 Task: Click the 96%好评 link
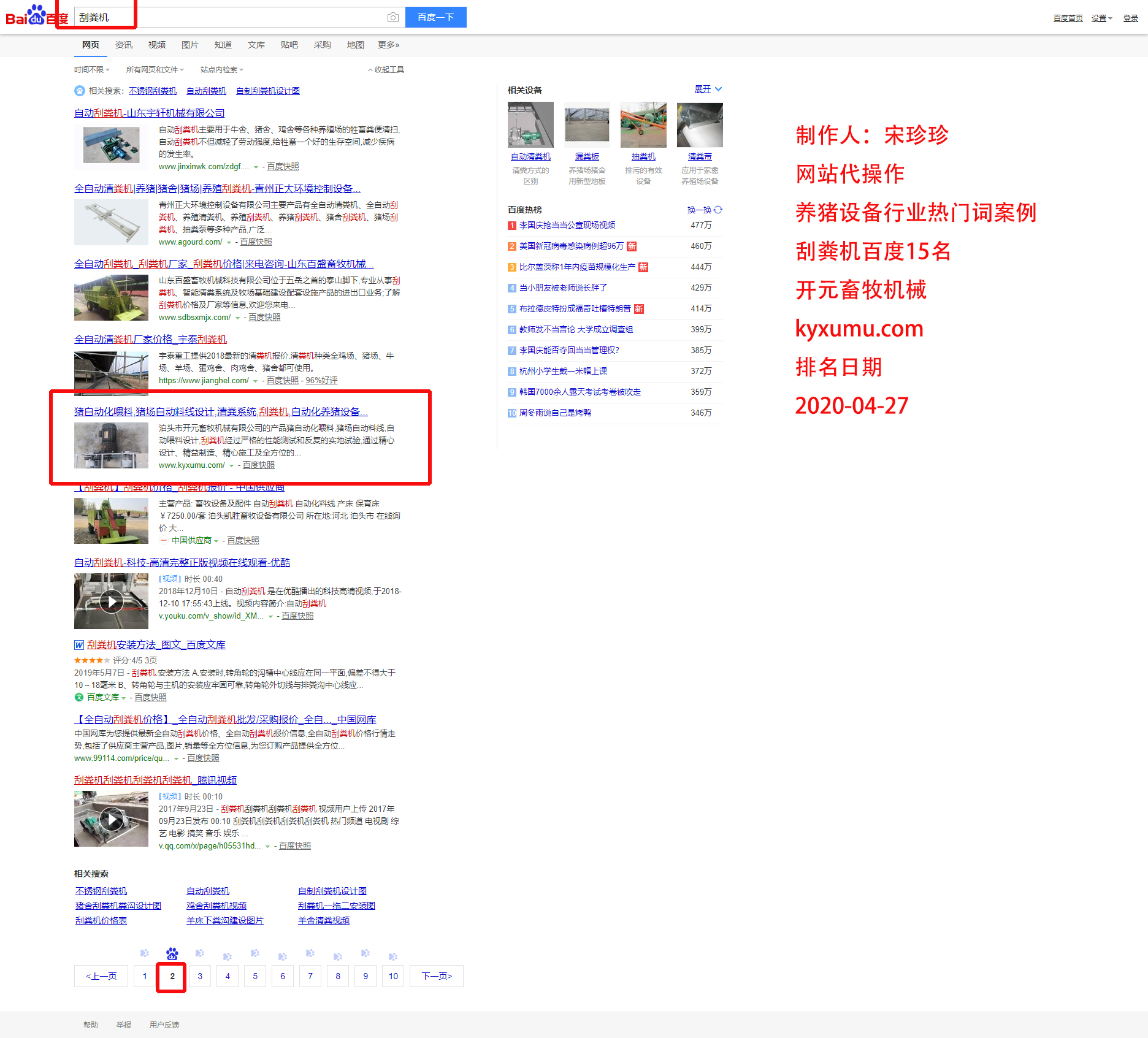tap(322, 381)
